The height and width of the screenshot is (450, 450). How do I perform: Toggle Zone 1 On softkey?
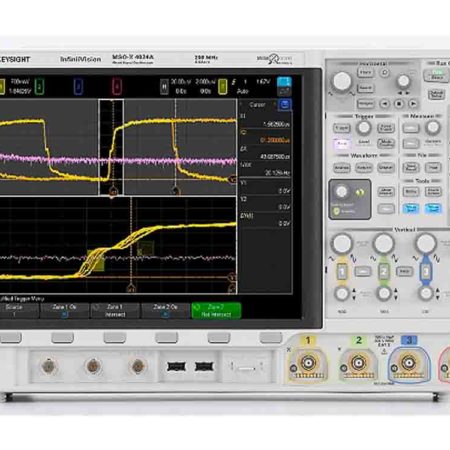[x=65, y=310]
